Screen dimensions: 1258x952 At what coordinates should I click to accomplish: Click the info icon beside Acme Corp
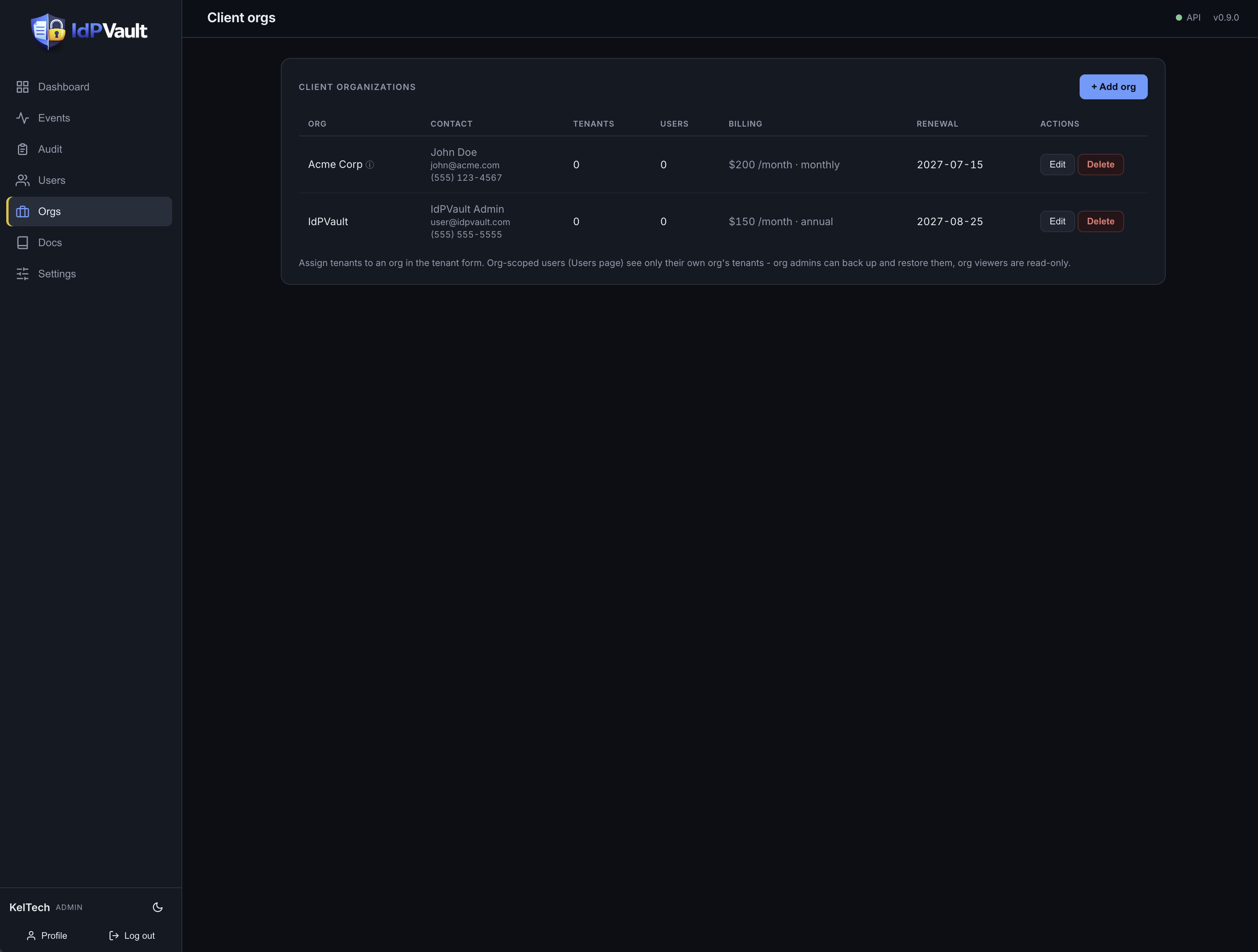370,165
